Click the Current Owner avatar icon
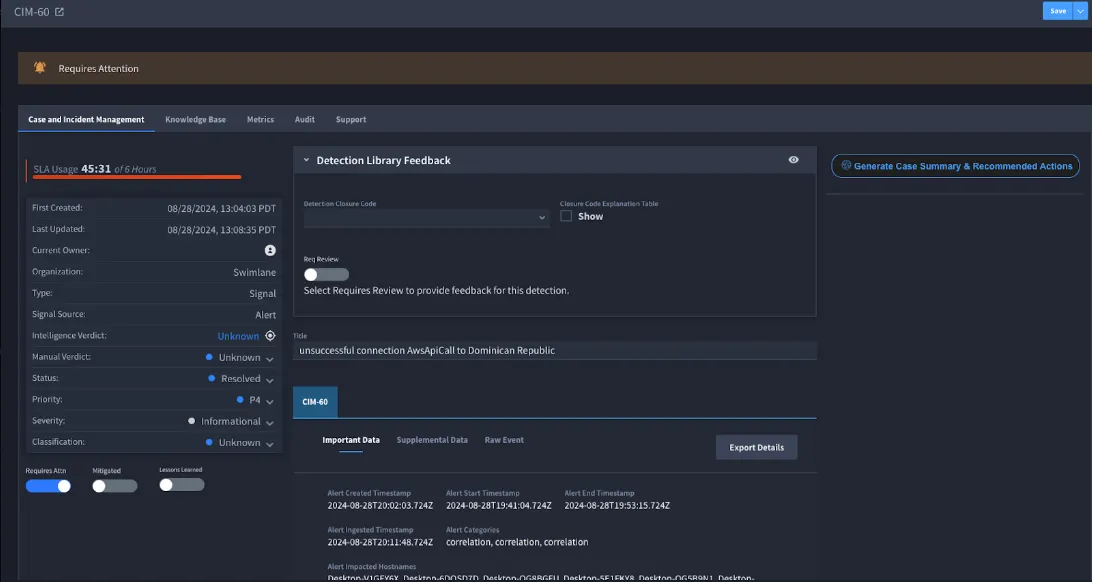 (270, 250)
